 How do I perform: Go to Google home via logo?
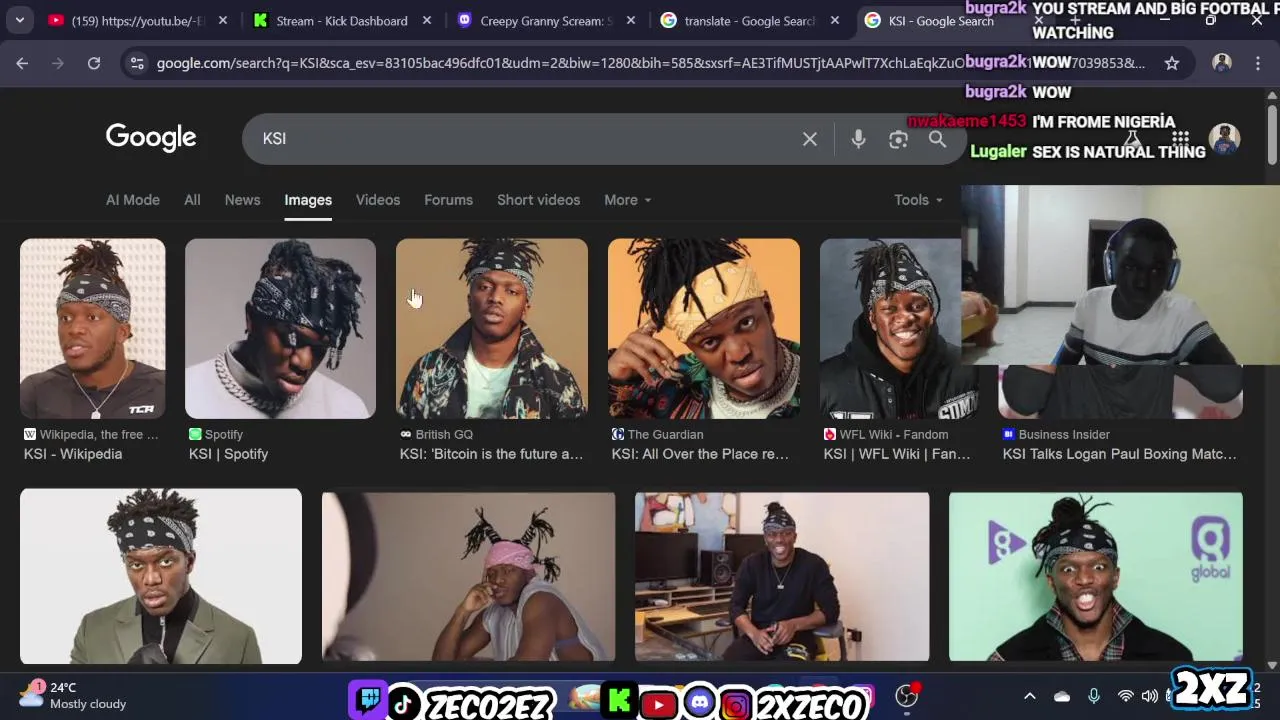(x=151, y=138)
